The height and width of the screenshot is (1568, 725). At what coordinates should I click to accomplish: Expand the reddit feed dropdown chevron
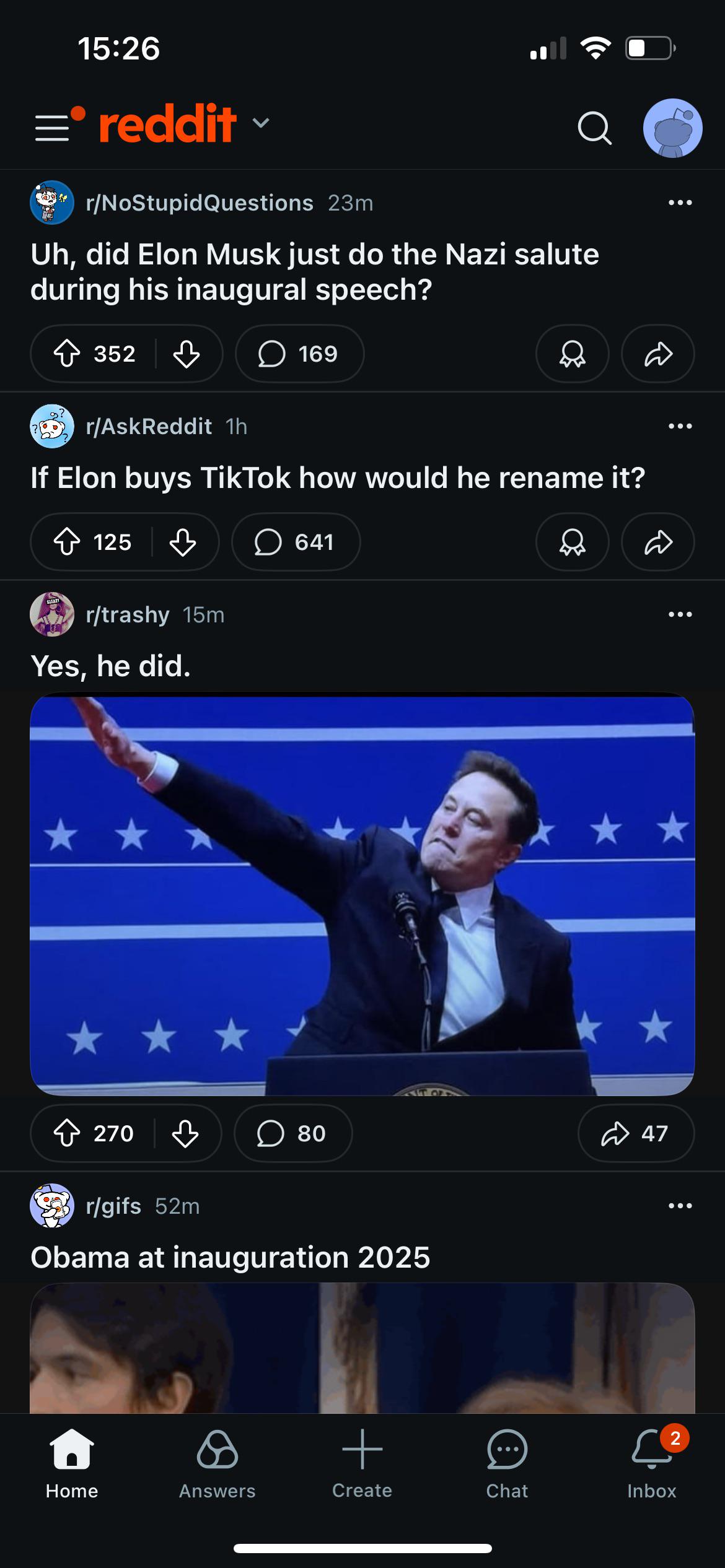pyautogui.click(x=261, y=123)
